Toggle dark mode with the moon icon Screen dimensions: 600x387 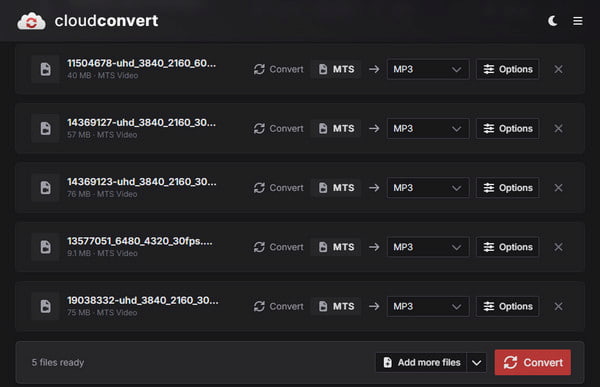(553, 21)
